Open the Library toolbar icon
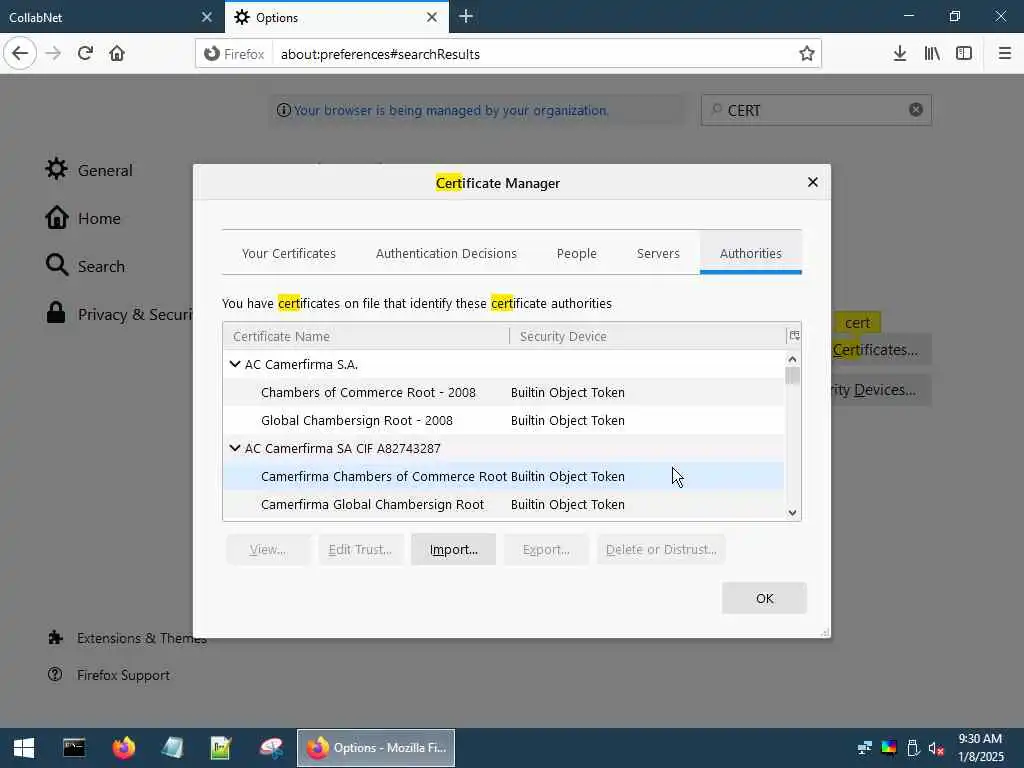This screenshot has height=768, width=1024. point(932,54)
